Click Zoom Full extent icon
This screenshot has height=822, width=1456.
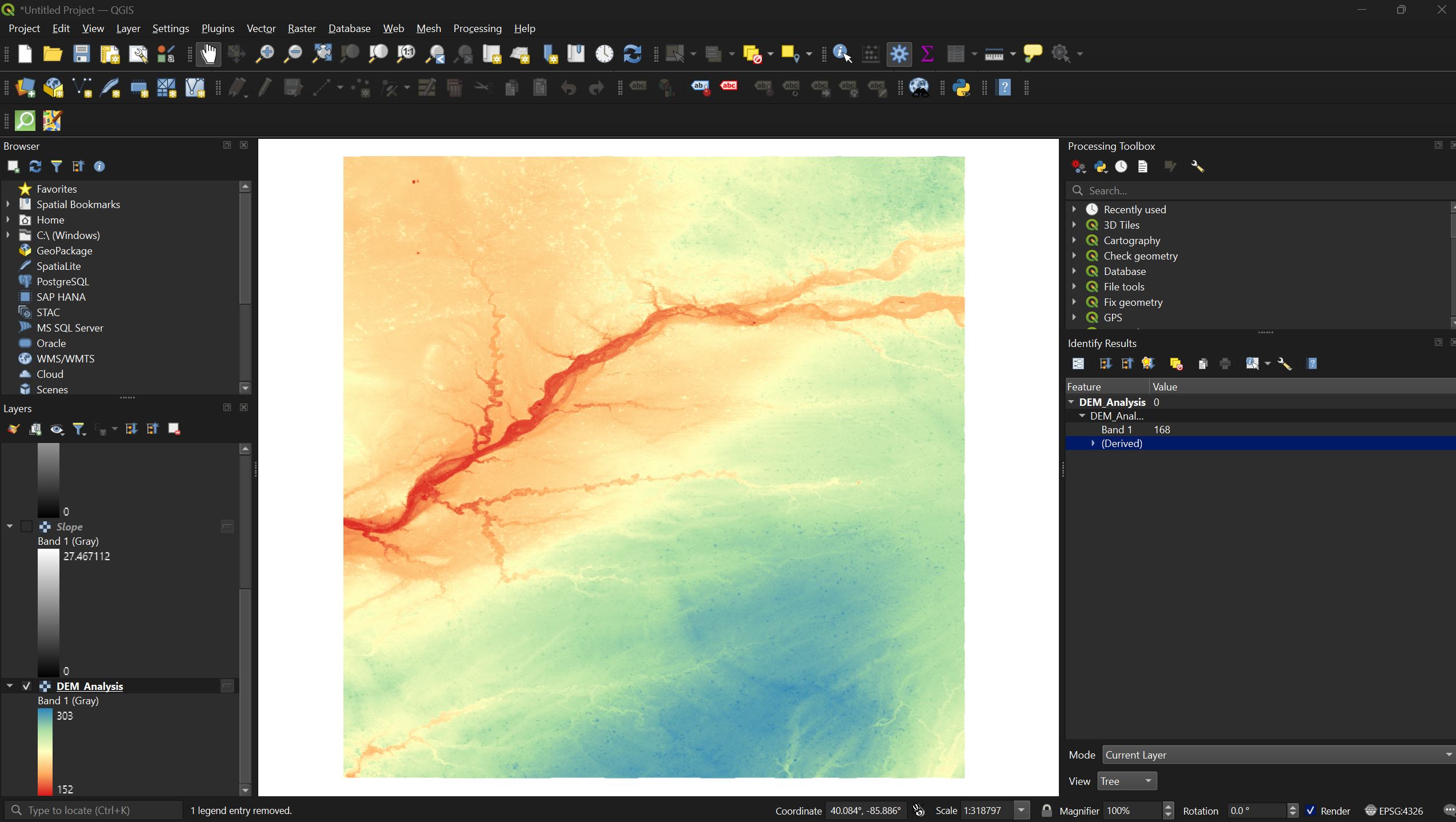coord(322,54)
